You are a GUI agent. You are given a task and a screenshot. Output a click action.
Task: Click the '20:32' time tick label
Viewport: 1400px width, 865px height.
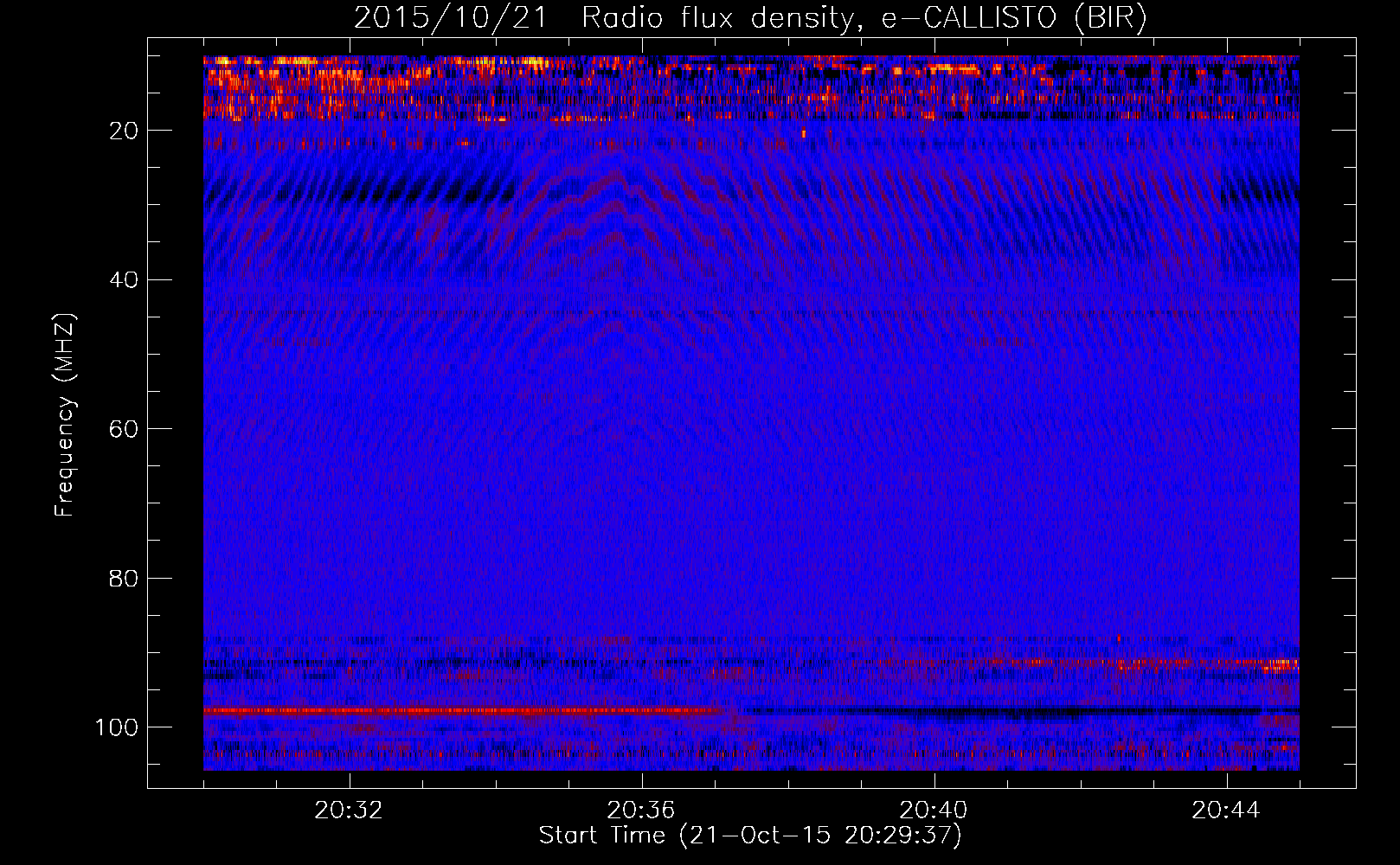tap(349, 811)
